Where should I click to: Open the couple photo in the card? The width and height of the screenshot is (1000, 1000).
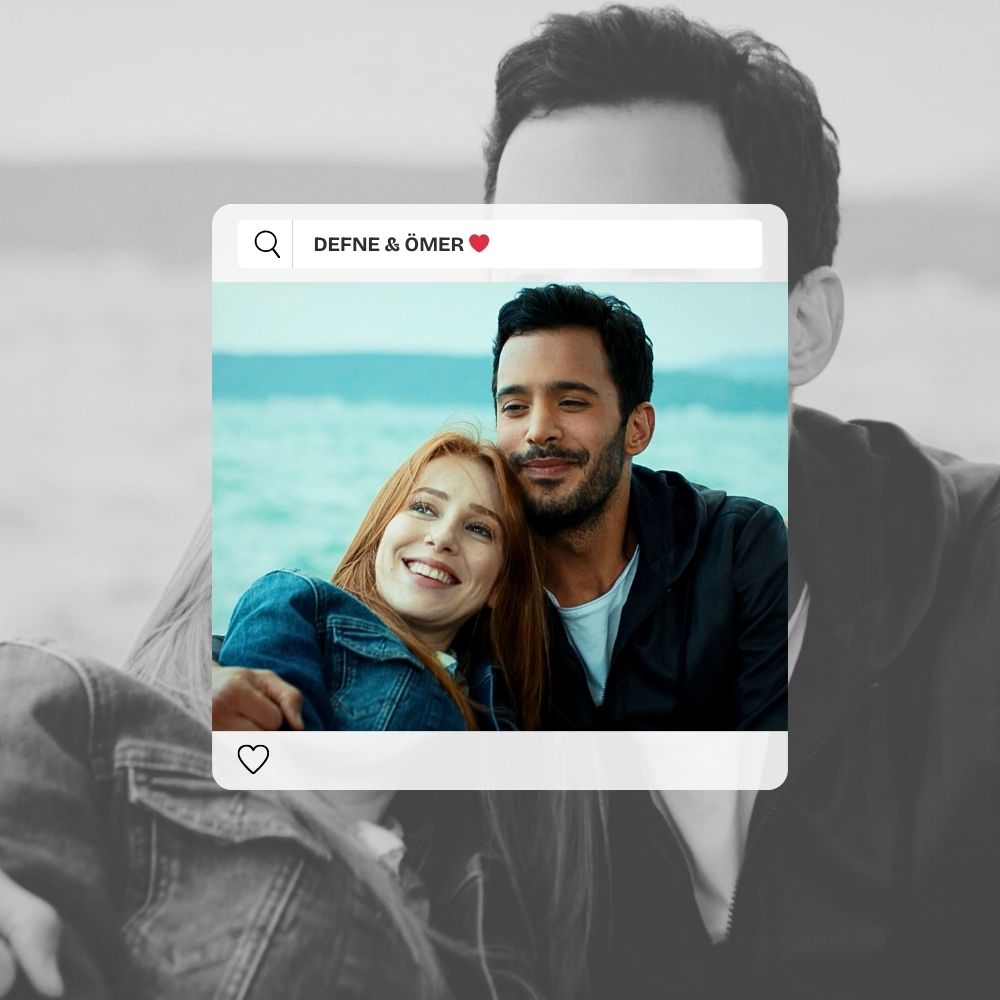(500, 506)
